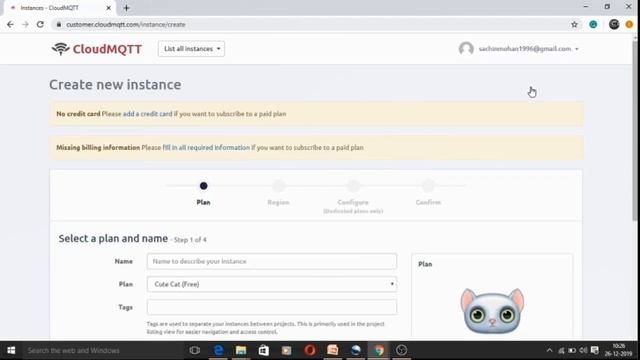Click the CloudMQTT logo
This screenshot has width=640, height=360.
click(97, 49)
